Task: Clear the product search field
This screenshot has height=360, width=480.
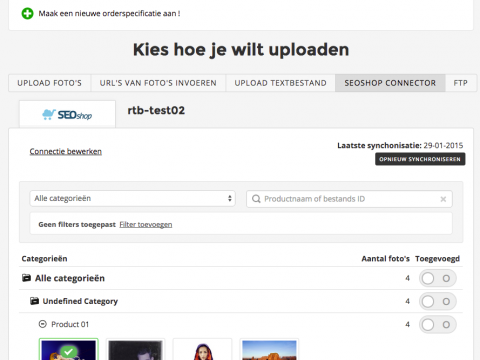Action: [x=443, y=199]
